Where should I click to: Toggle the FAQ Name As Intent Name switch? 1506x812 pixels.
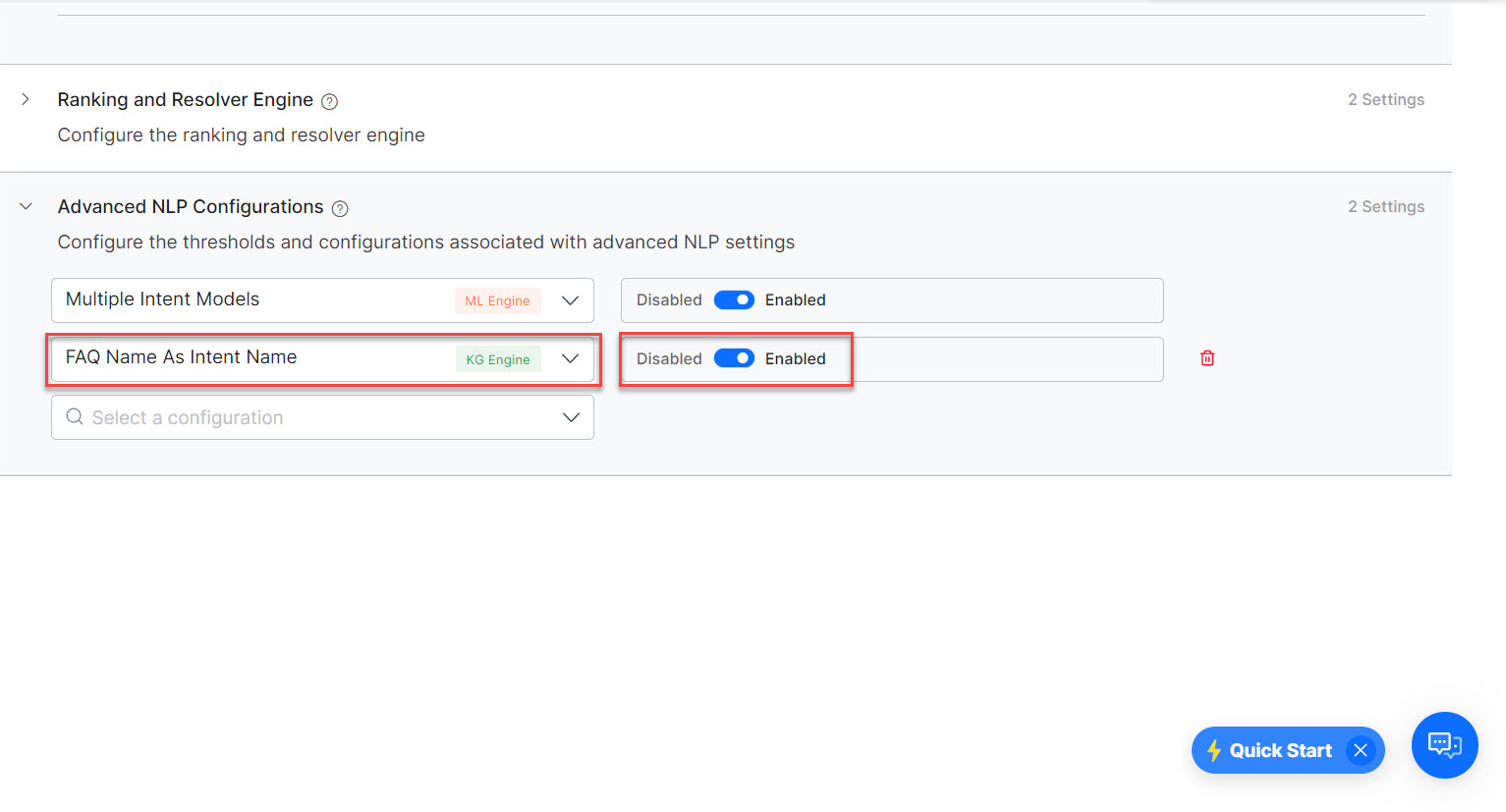(x=734, y=358)
